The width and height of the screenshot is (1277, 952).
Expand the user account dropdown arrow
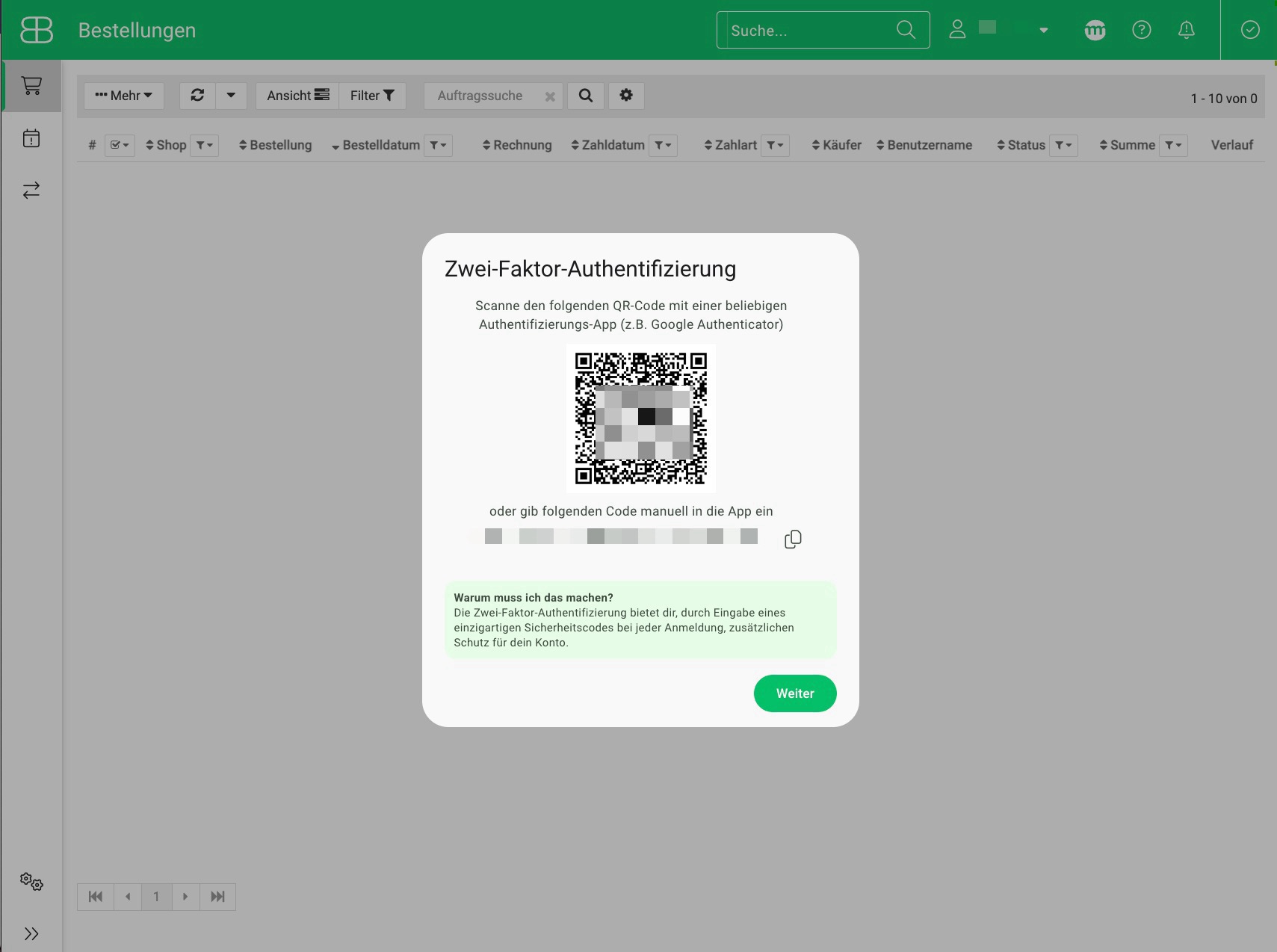pos(1044,31)
